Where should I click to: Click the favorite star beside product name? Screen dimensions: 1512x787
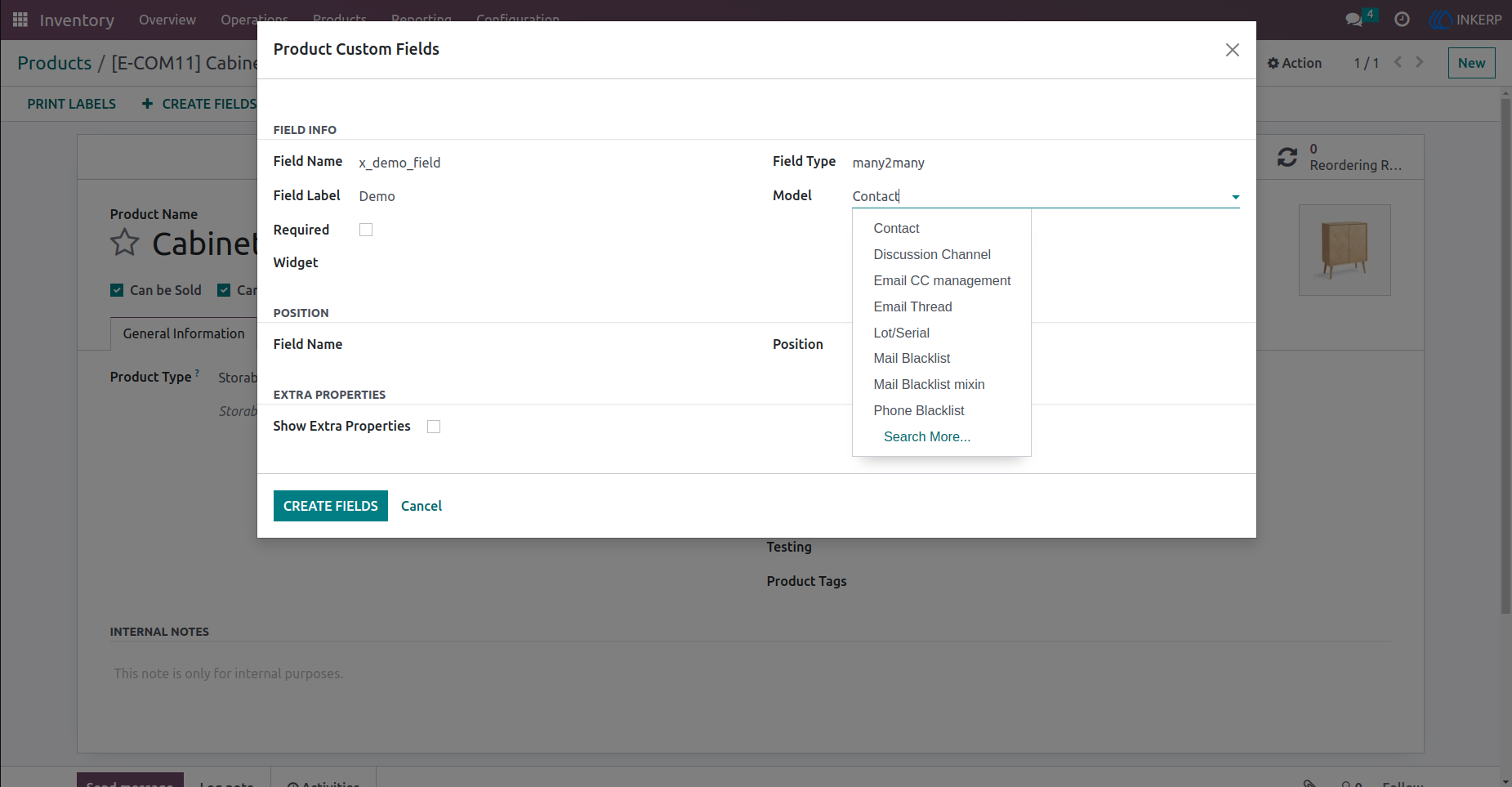(x=125, y=243)
